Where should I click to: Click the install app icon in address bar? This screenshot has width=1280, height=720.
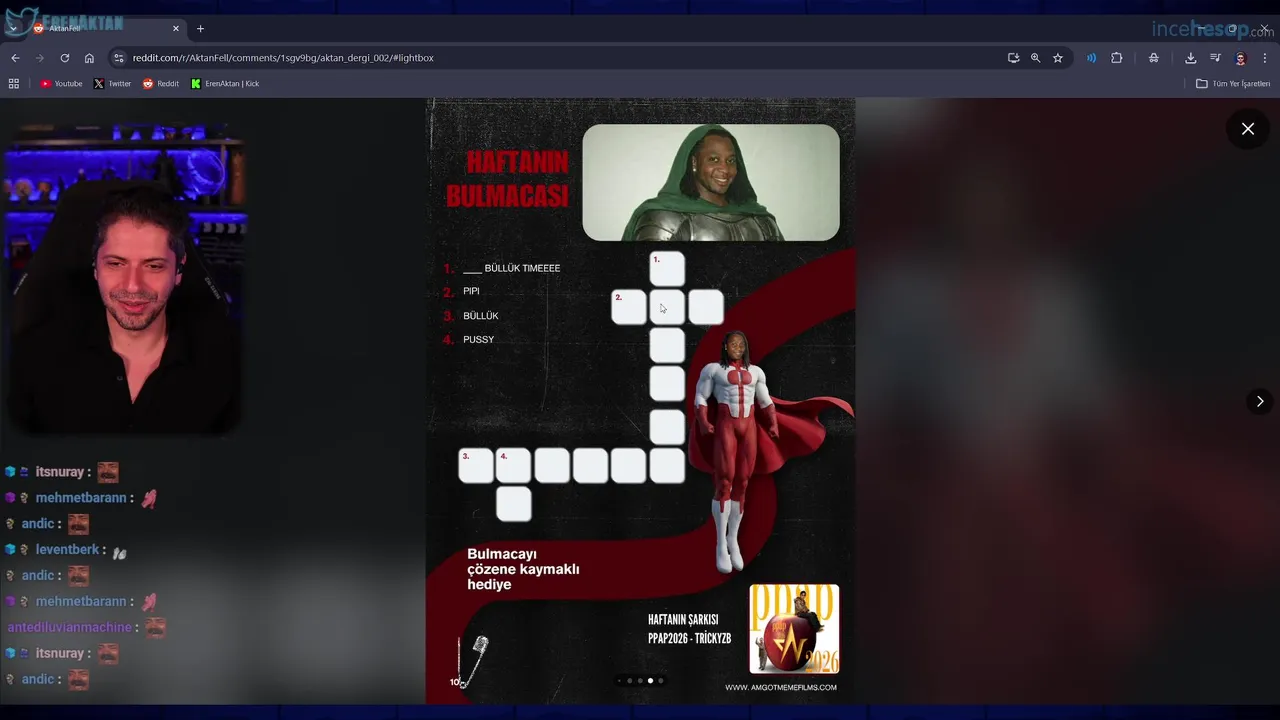pos(1013,58)
